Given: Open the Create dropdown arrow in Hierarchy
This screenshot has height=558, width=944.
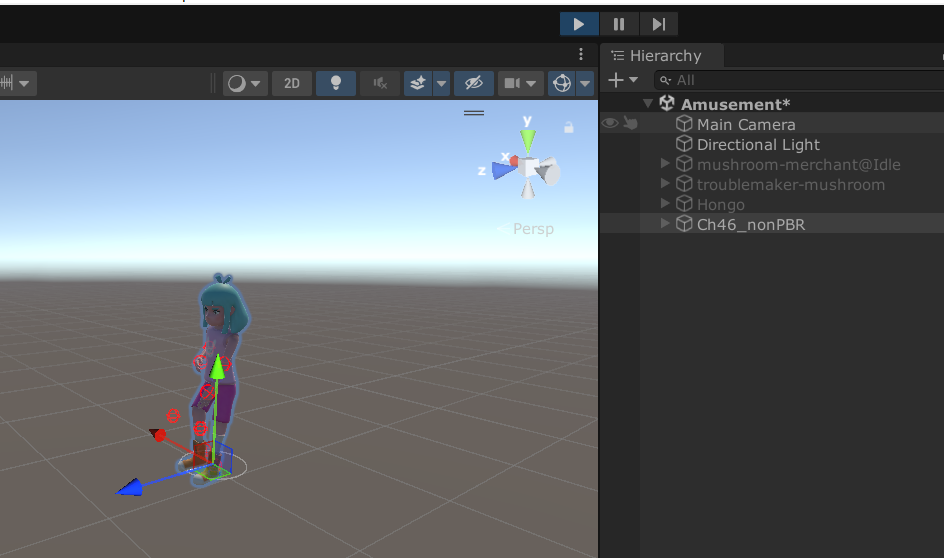Looking at the screenshot, I should point(633,79).
